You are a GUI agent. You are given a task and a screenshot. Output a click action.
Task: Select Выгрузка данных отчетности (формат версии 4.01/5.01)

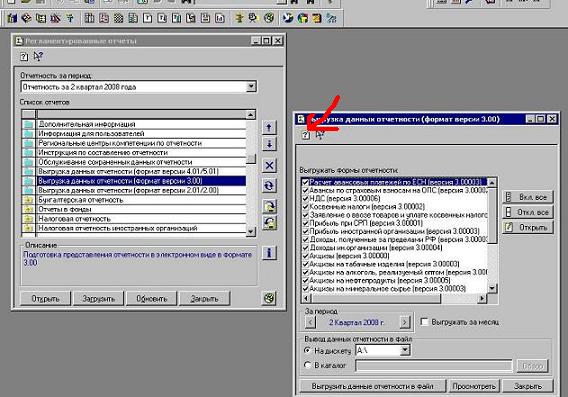click(x=141, y=171)
